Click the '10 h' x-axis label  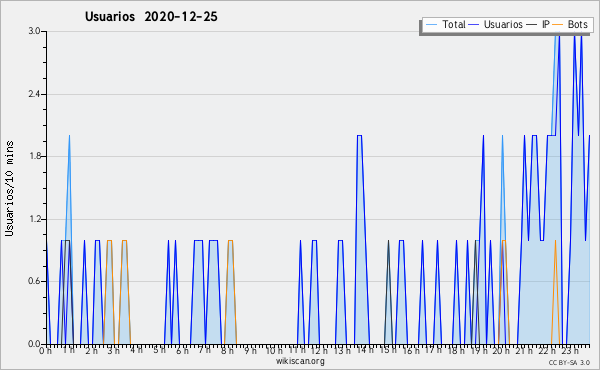pos(274,350)
